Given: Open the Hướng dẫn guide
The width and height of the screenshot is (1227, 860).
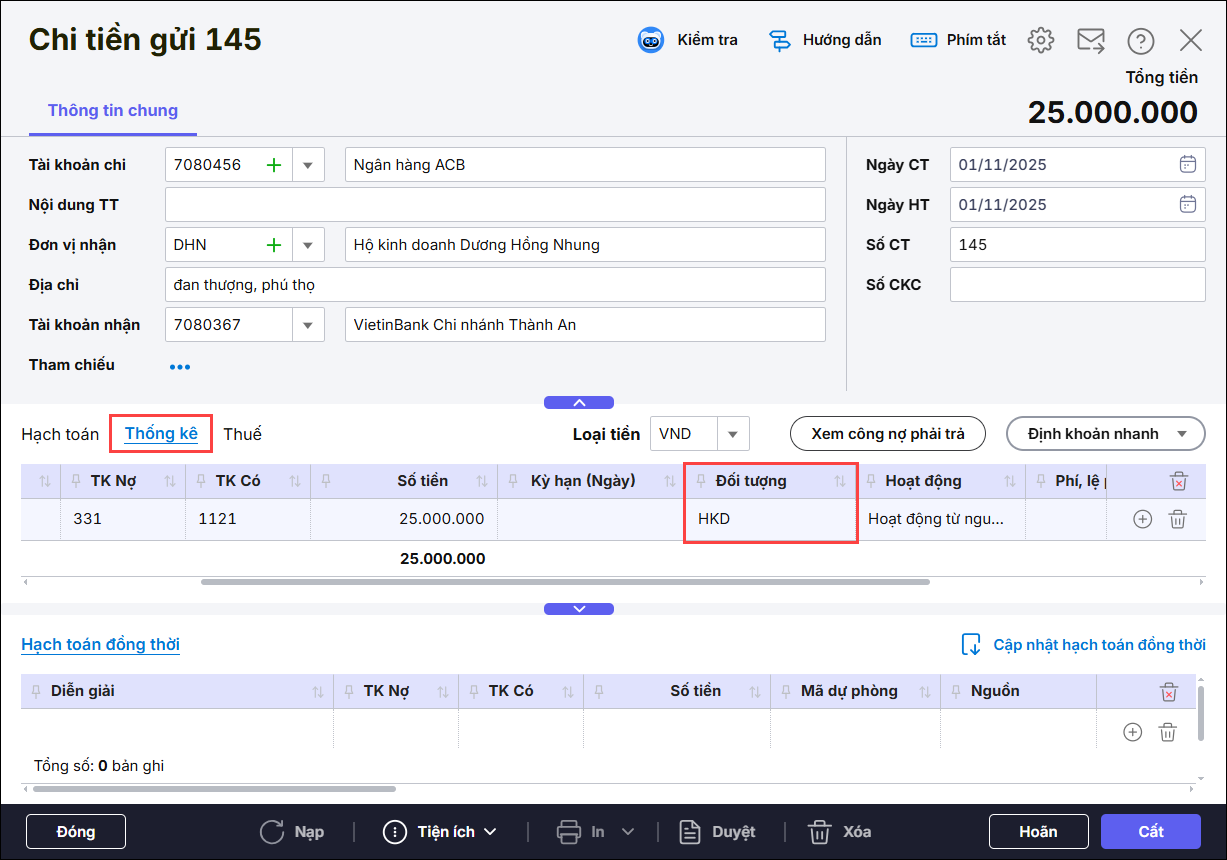Looking at the screenshot, I should (x=780, y=40).
